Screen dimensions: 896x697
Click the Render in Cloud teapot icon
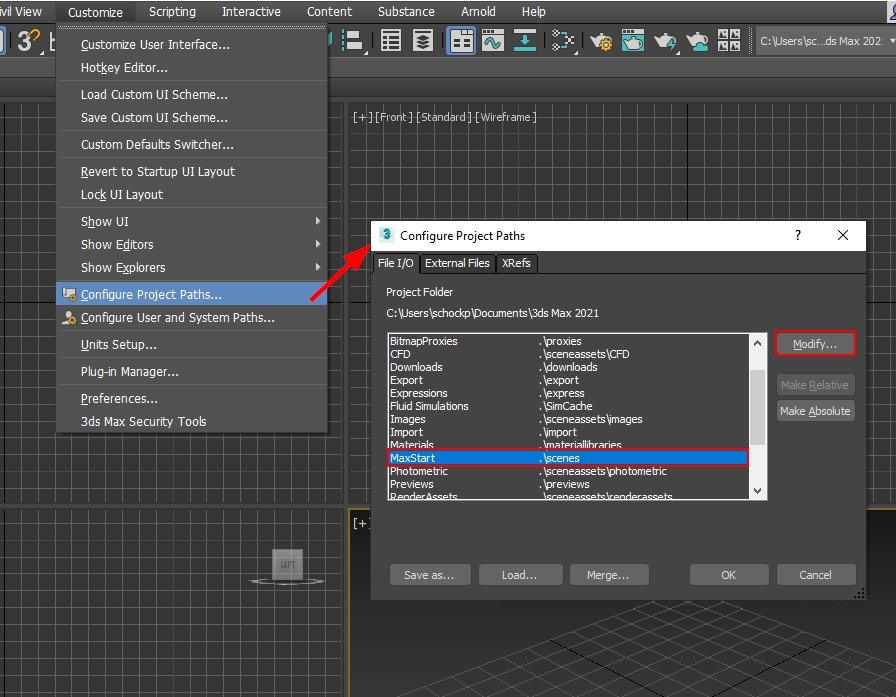(x=696, y=41)
